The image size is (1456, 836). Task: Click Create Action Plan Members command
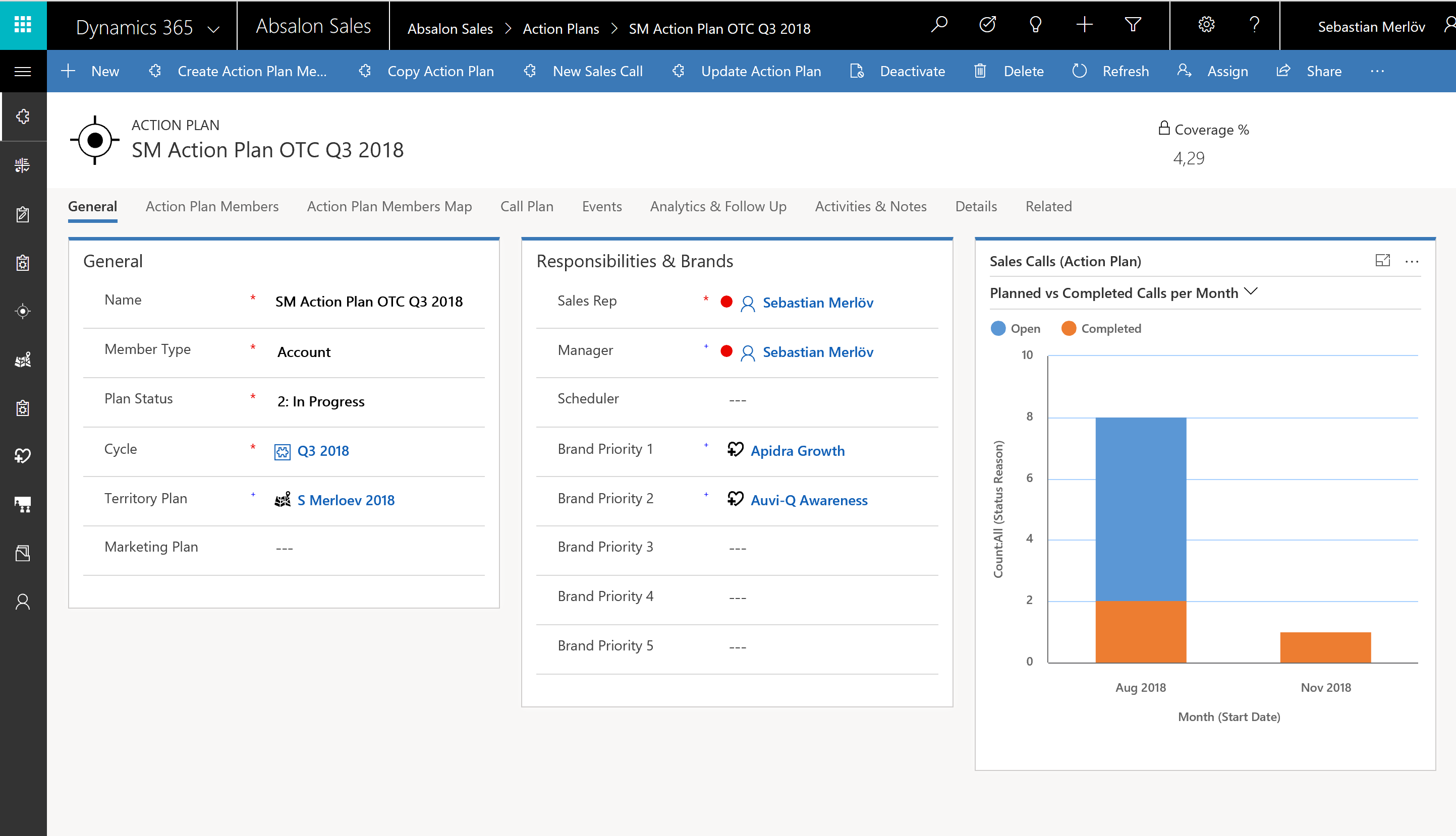238,71
